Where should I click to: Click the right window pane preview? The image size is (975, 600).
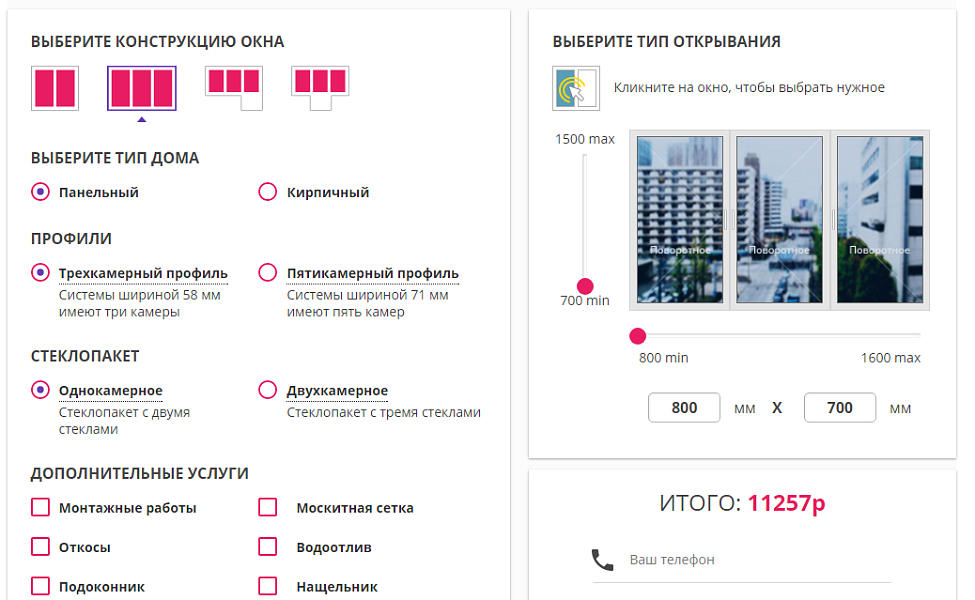879,219
